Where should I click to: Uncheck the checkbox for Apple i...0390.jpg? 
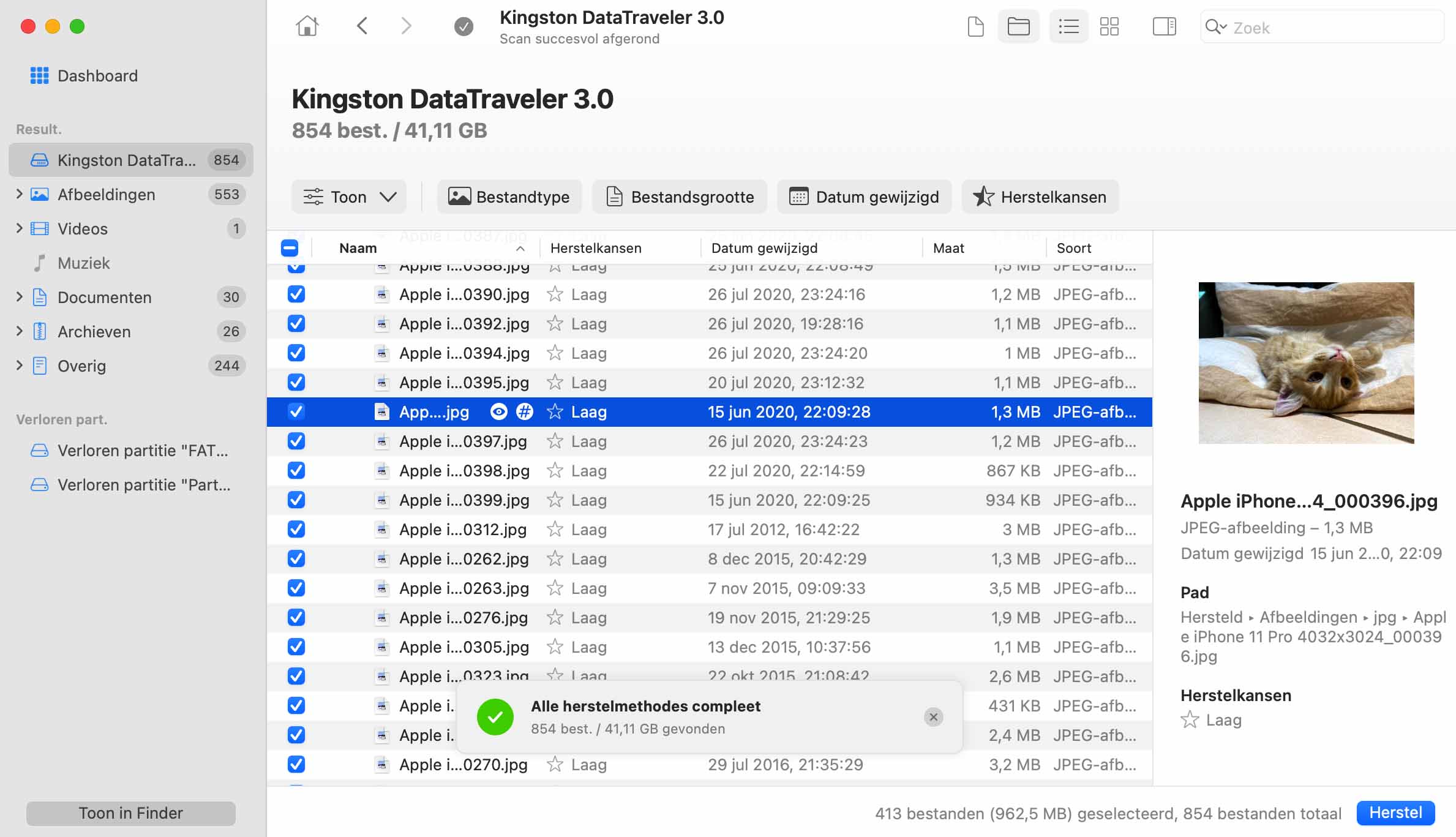click(296, 294)
